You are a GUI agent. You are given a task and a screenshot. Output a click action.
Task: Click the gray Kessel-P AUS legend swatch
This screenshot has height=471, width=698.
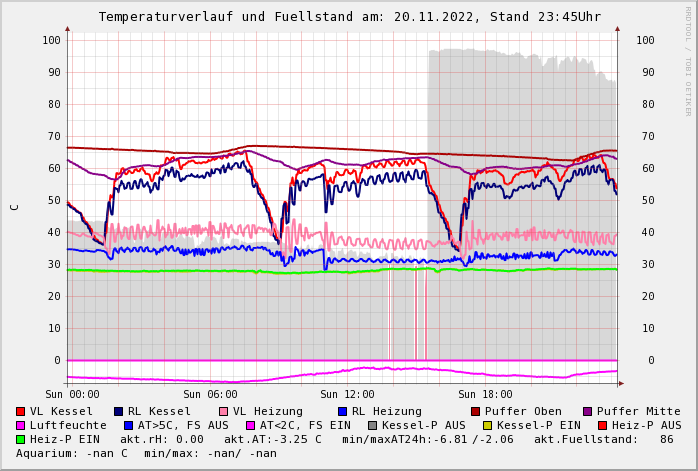[x=372, y=425]
